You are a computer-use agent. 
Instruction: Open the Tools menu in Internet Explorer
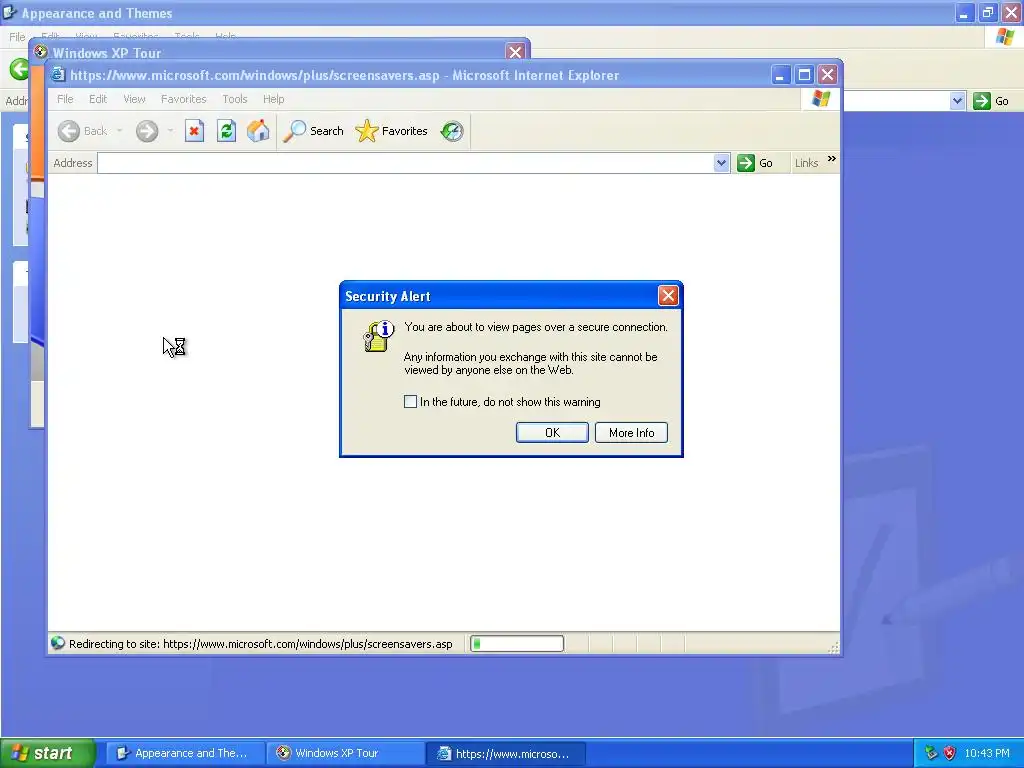click(x=234, y=99)
